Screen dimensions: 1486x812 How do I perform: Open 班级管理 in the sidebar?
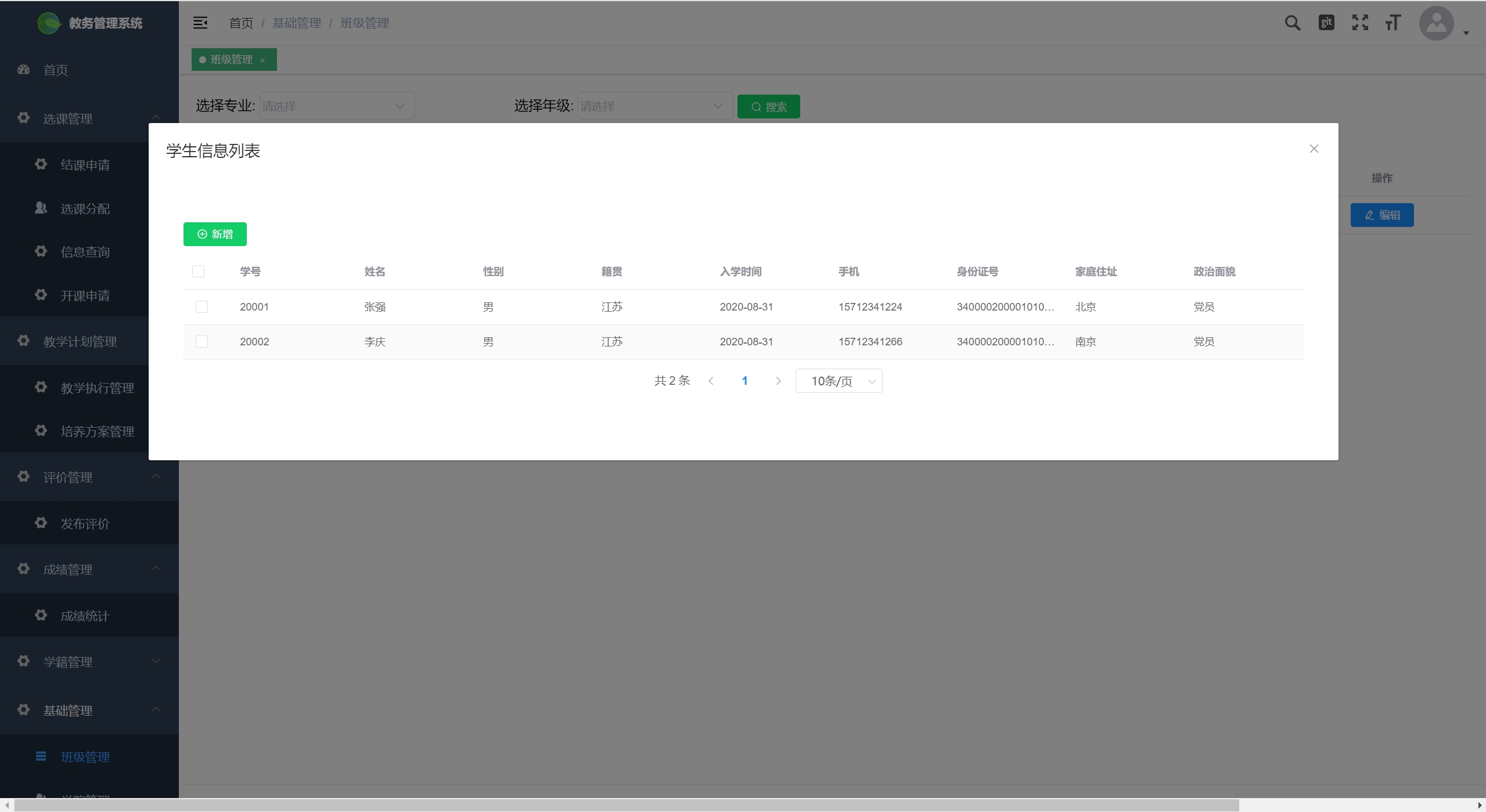[x=85, y=756]
